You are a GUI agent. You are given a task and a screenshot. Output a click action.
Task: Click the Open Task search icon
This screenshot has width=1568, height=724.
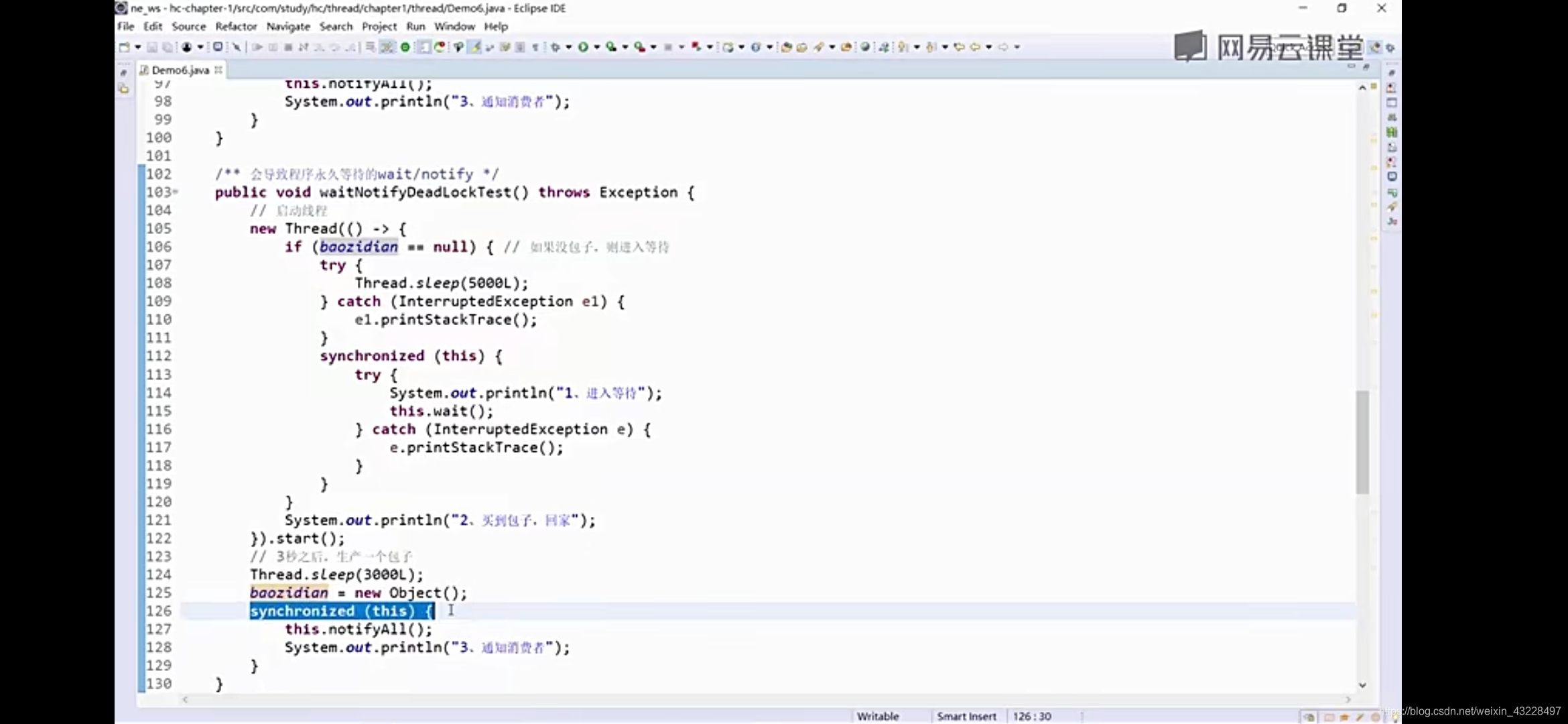click(801, 47)
